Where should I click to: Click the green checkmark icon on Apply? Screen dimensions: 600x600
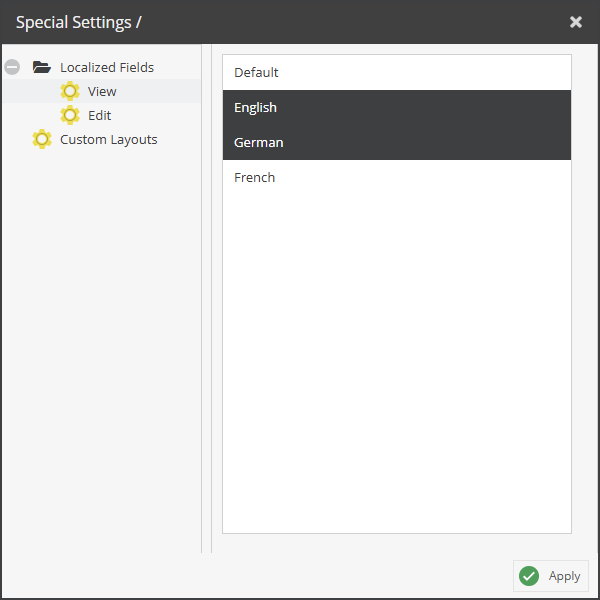[529, 576]
